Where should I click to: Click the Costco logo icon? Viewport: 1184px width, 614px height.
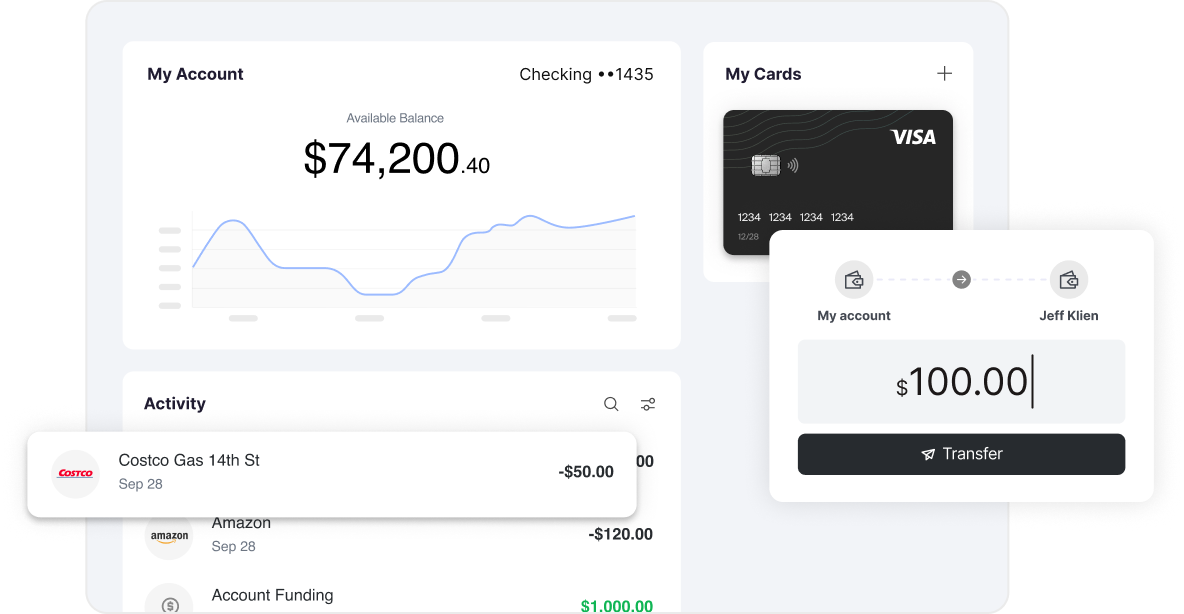click(x=76, y=473)
